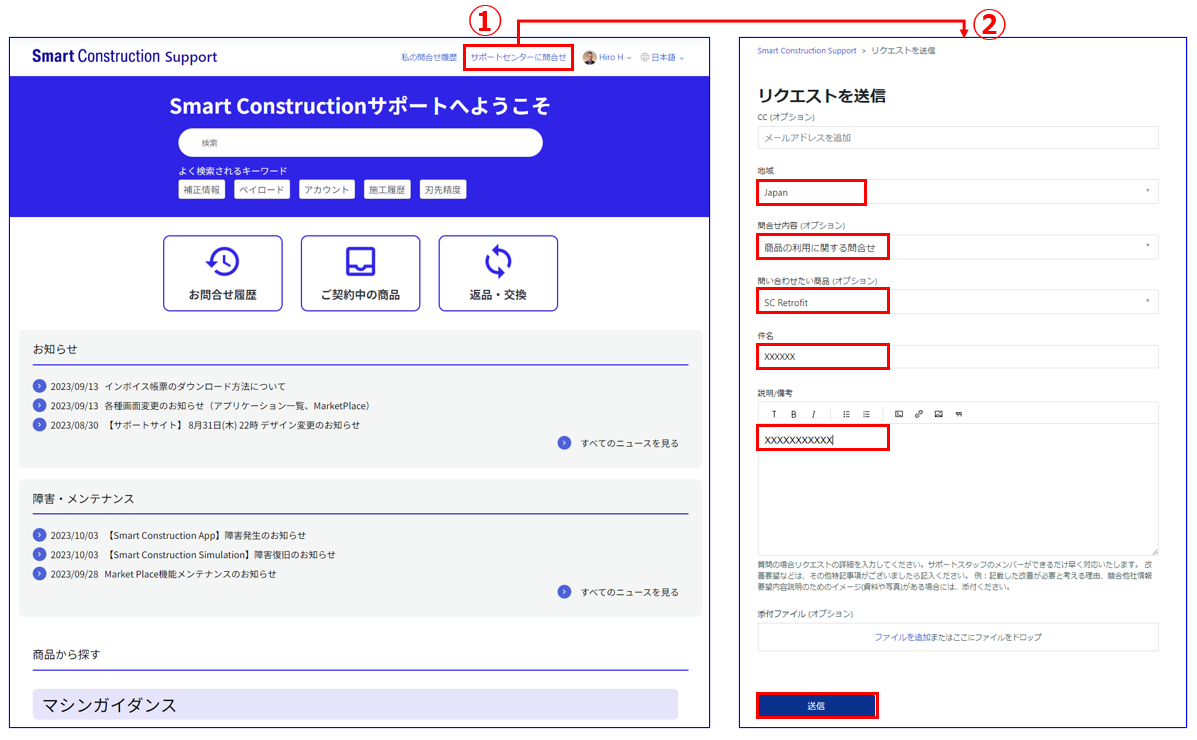Open 私の問合せ履歴 in the header
Viewport: 1197px width, 740px height.
point(429,57)
